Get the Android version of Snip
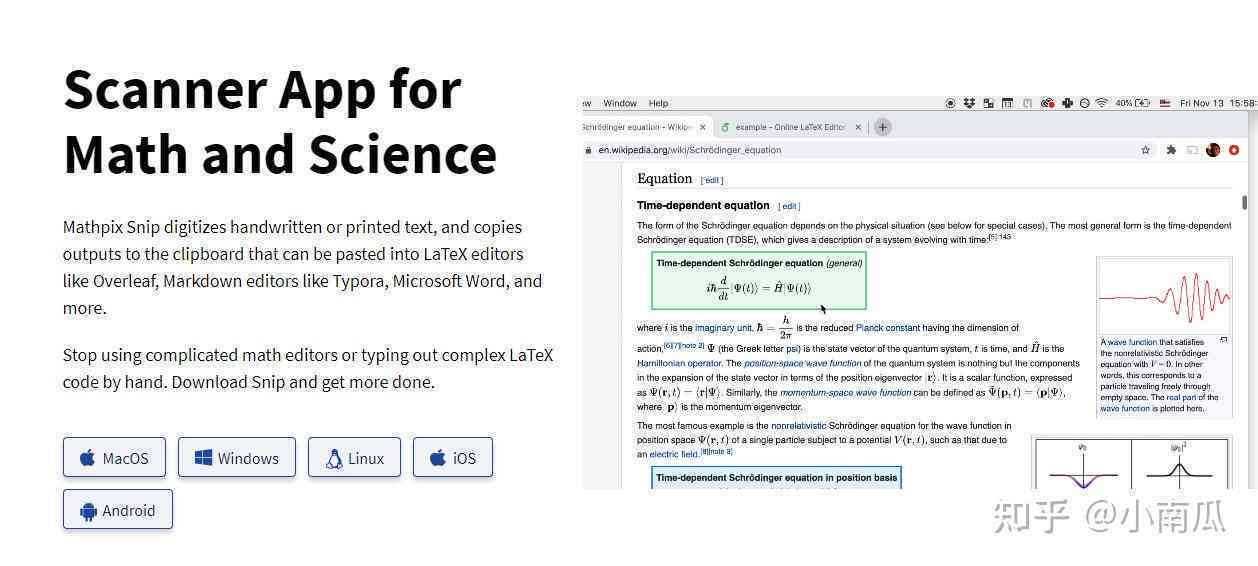Screen dimensions: 1258x566 pos(118,509)
